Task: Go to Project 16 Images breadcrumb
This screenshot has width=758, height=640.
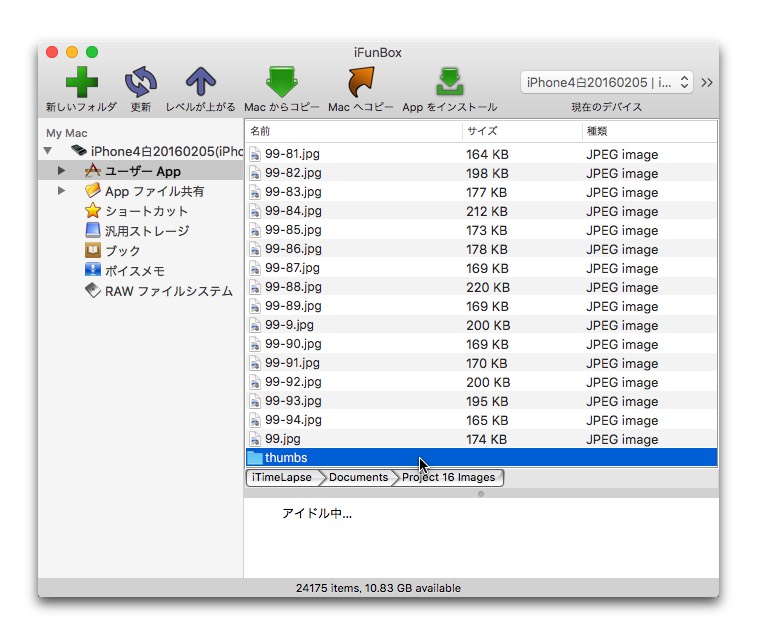Action: pos(449,477)
